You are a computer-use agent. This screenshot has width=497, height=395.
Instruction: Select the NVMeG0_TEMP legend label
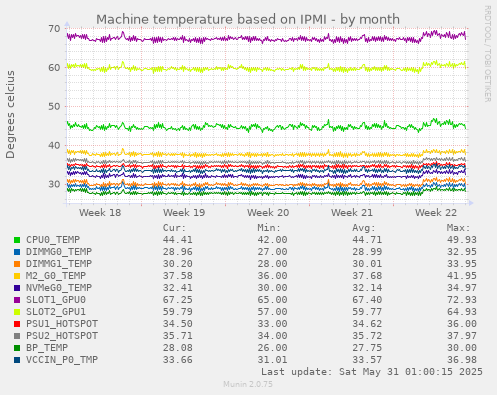(59, 288)
